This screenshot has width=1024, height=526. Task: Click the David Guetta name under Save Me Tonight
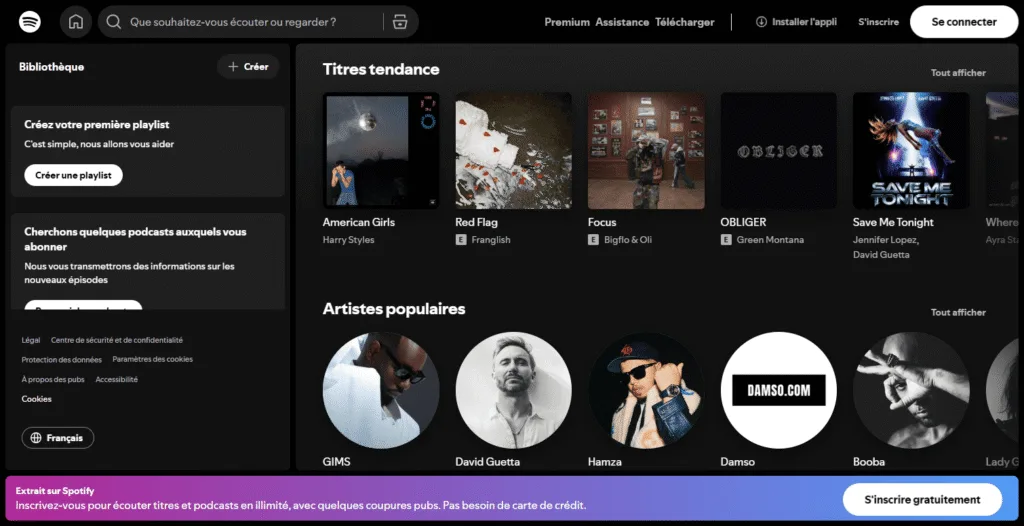881,255
